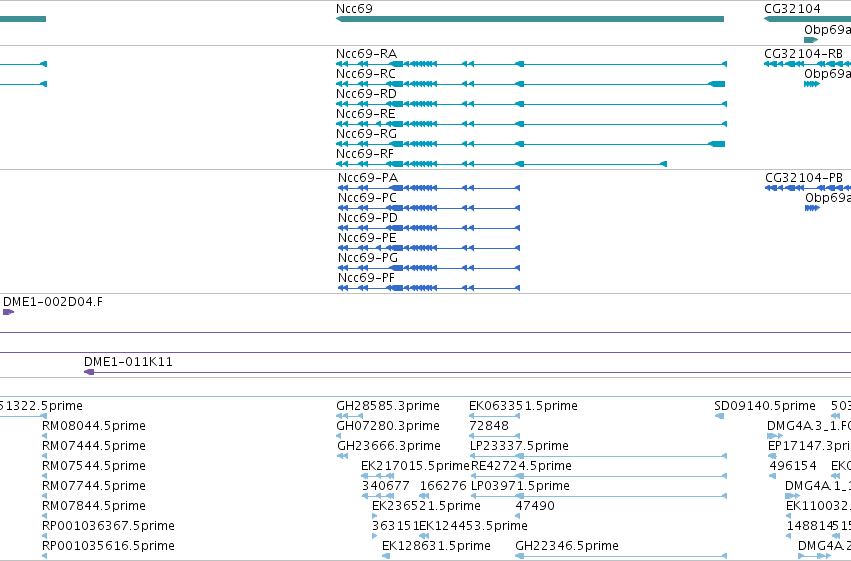This screenshot has width=851, height=561.
Task: Open the CG32104-RB transcript label
Action: [x=803, y=54]
